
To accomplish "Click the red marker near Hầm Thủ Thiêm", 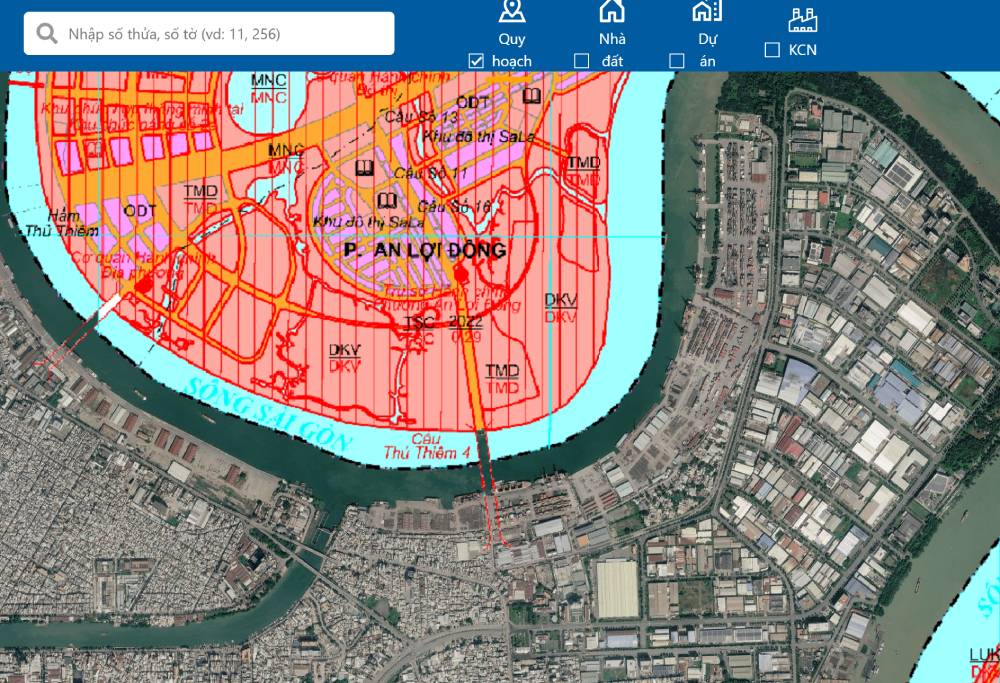I will click(x=144, y=285).
